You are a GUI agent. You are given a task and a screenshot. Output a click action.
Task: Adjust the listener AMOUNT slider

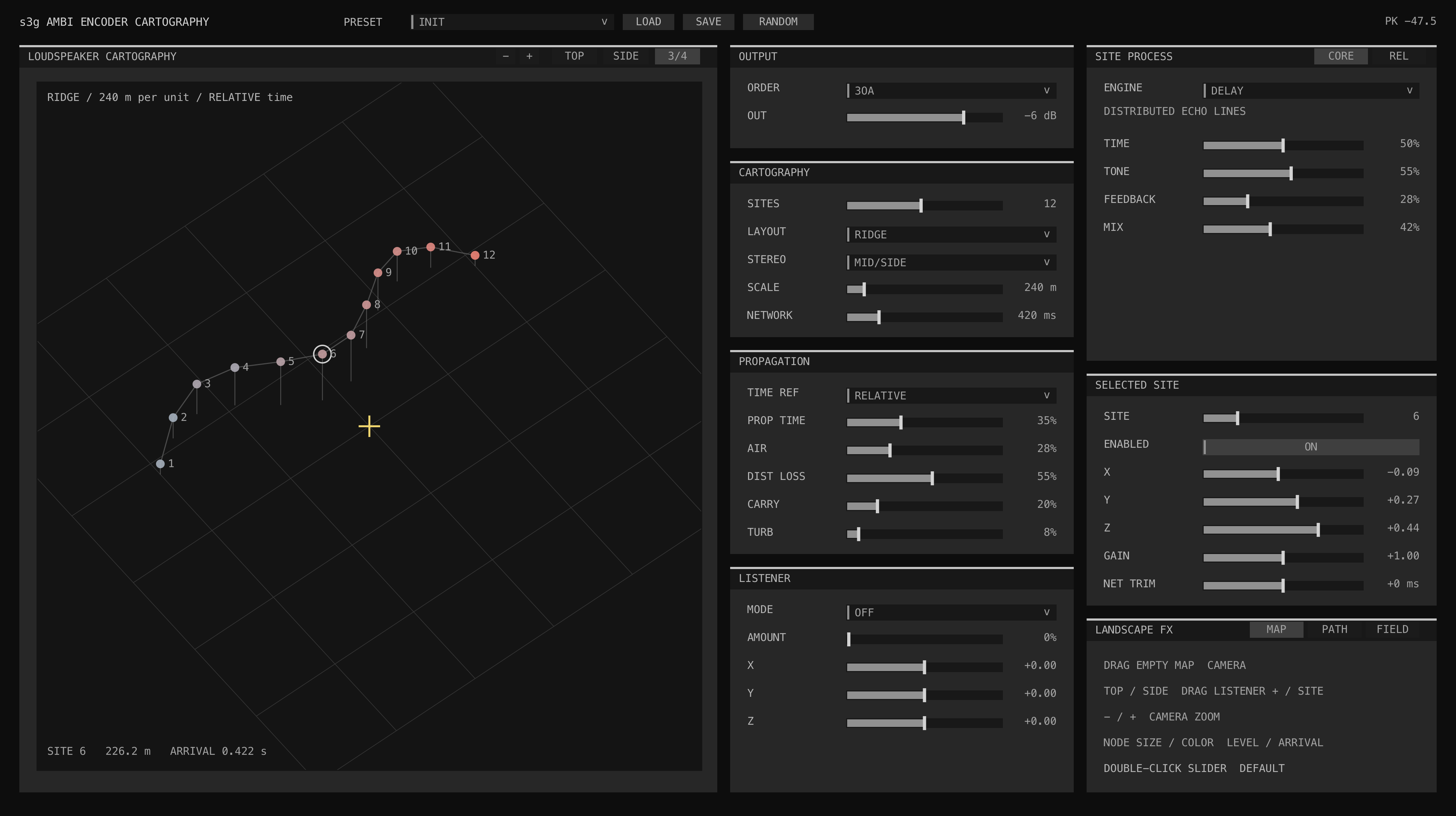(x=925, y=640)
